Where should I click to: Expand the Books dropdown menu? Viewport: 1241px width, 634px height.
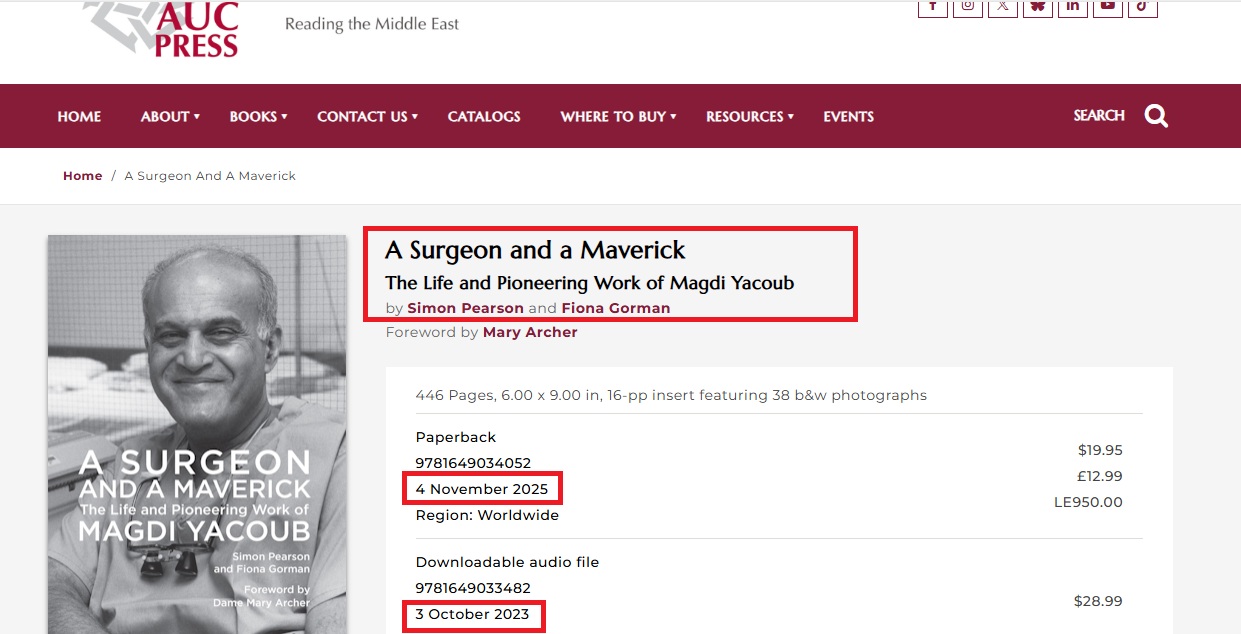[258, 116]
